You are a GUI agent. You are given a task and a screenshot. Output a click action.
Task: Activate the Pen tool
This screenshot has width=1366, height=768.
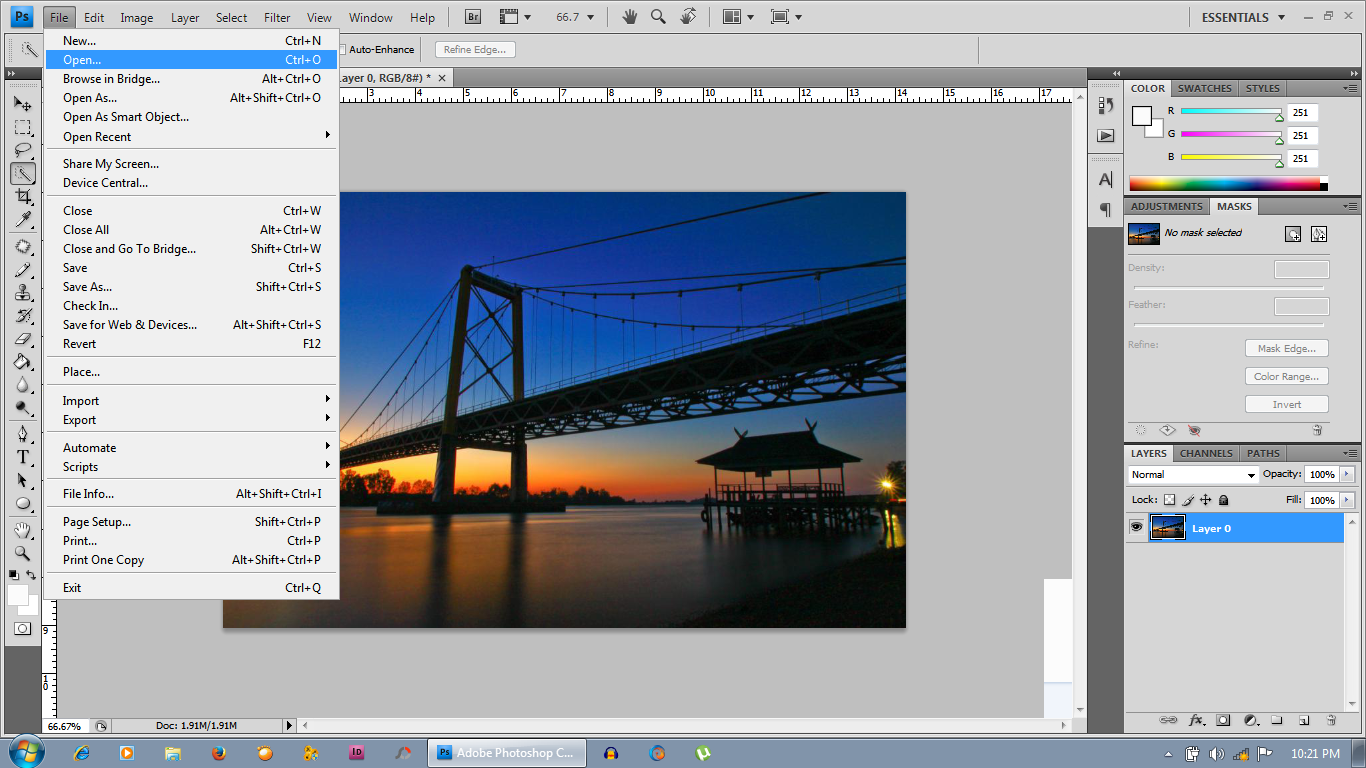tap(23, 434)
